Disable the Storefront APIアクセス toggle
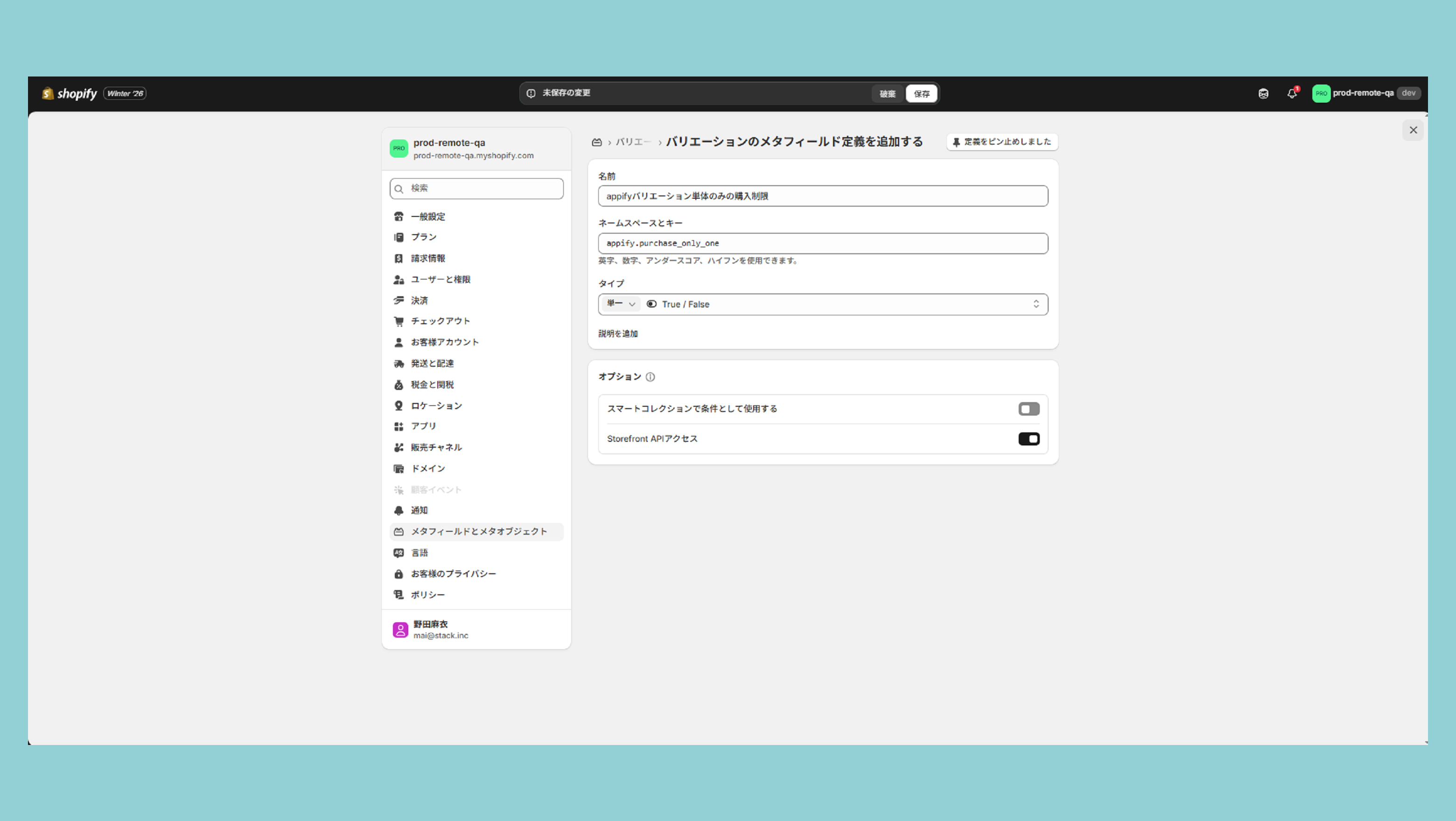 coord(1029,439)
